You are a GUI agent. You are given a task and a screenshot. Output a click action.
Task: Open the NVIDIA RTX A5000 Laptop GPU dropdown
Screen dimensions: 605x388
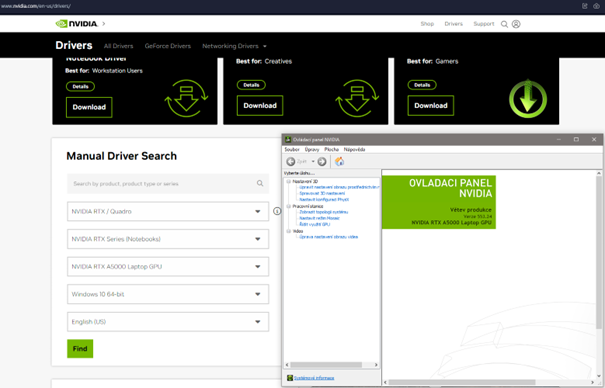[168, 267]
